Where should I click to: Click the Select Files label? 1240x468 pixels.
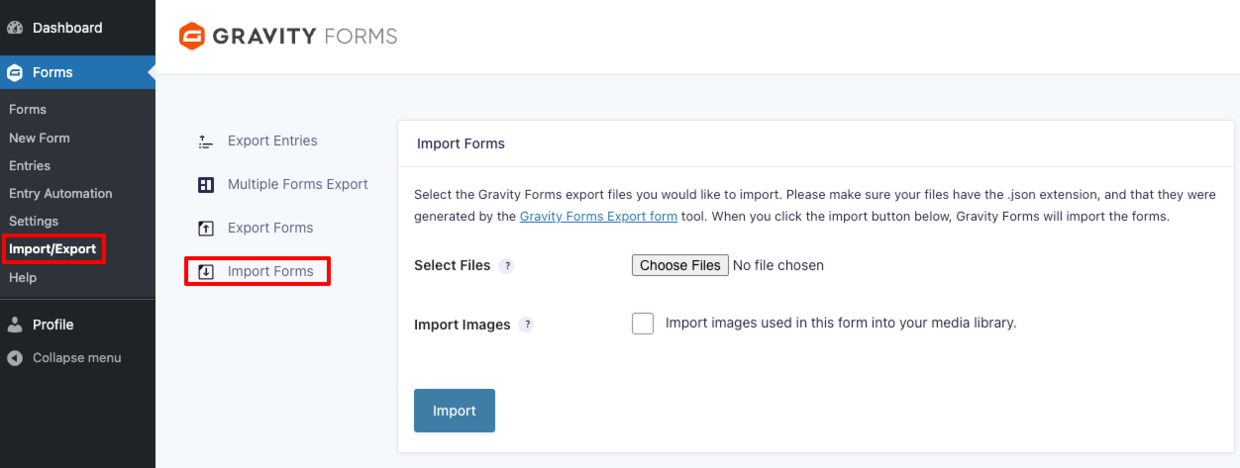(452, 265)
